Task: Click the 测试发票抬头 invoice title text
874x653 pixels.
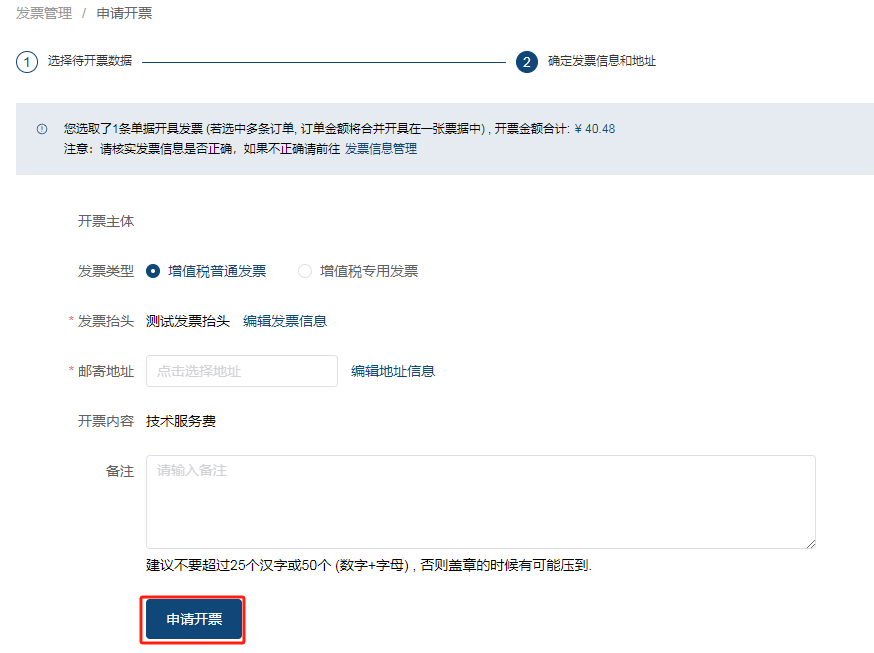Action: coord(188,321)
